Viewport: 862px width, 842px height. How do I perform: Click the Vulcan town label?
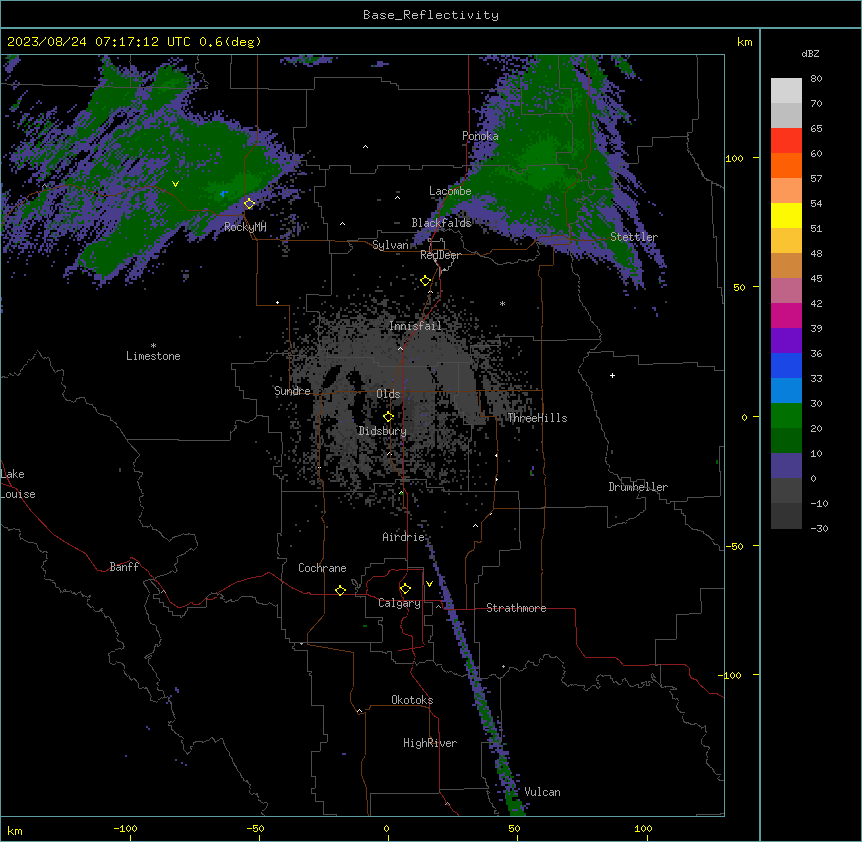click(543, 792)
